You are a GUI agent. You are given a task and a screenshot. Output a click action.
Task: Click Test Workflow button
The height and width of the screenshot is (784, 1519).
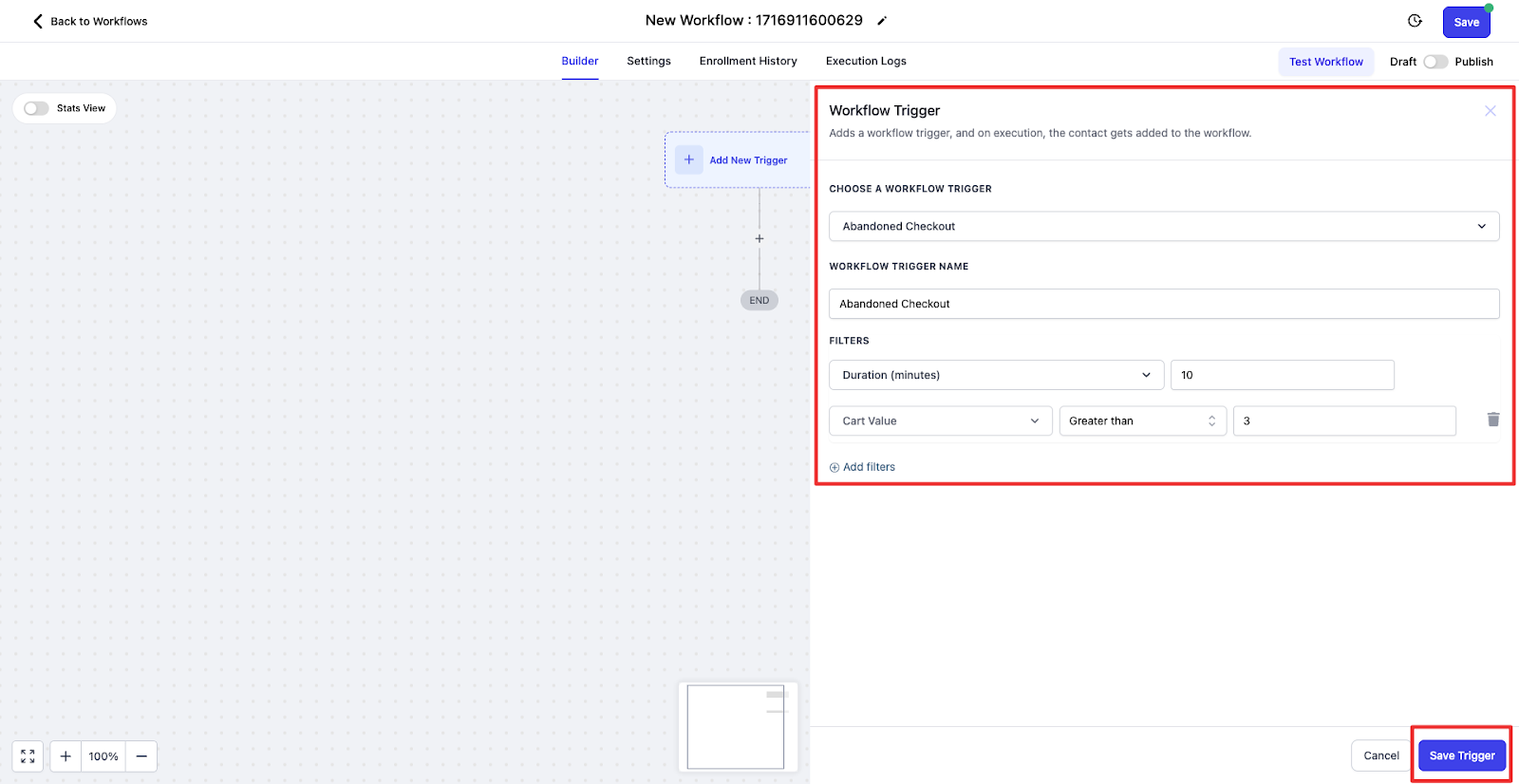point(1326,62)
